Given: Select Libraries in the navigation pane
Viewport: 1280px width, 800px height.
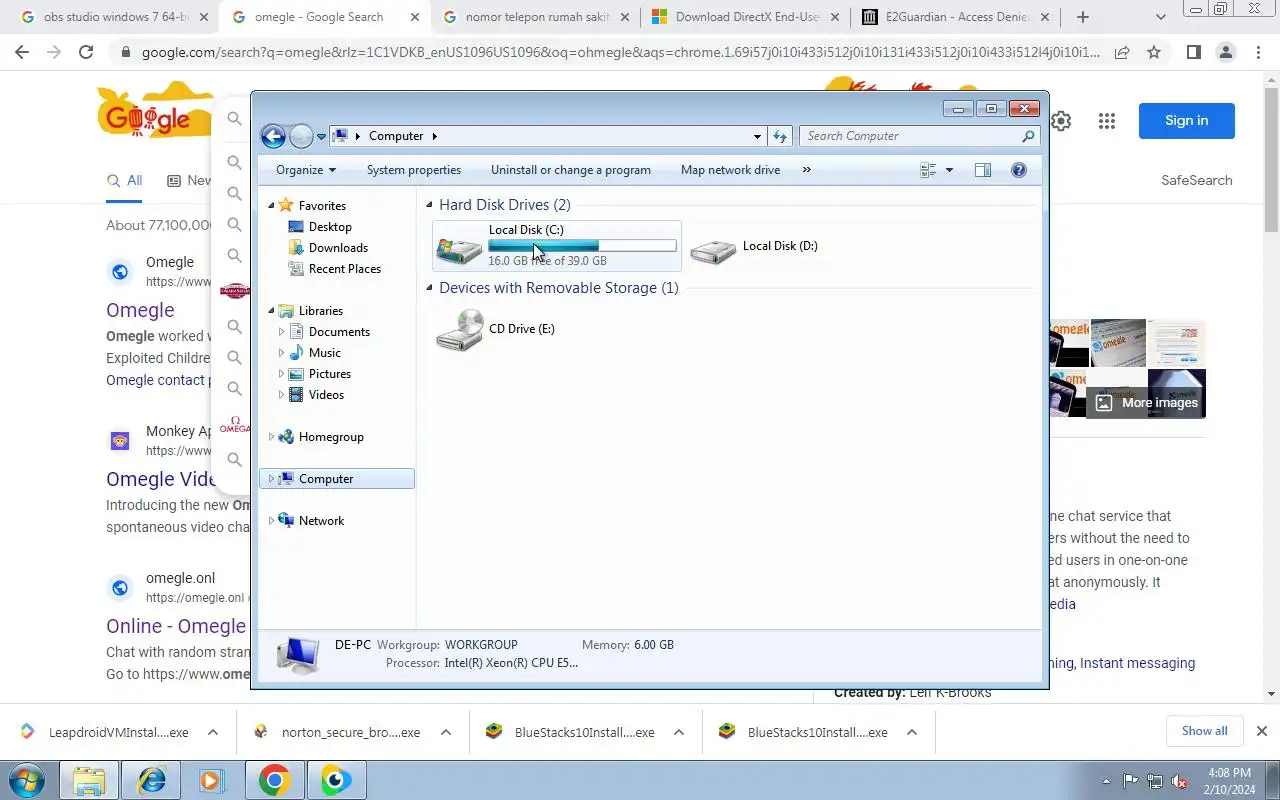Looking at the screenshot, I should 321,311.
